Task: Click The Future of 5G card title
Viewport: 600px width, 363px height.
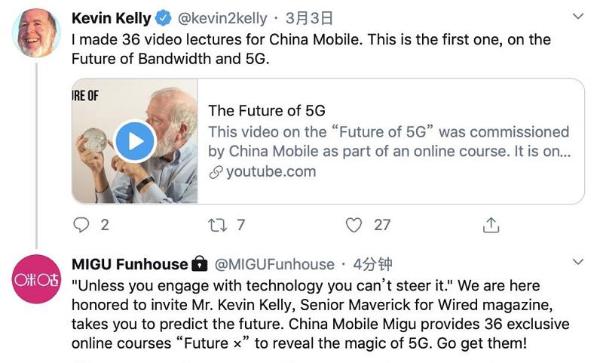Action: pyautogui.click(x=267, y=111)
